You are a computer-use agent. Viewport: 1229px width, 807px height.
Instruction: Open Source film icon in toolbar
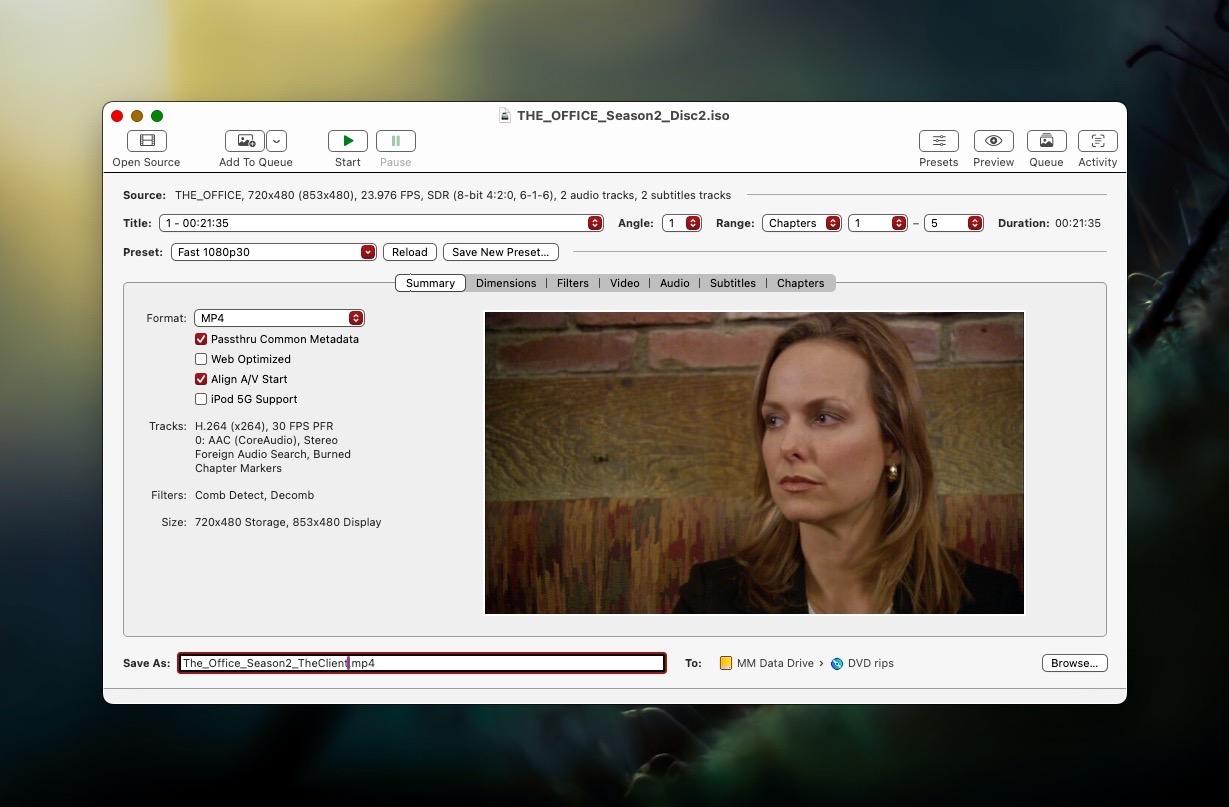point(147,141)
